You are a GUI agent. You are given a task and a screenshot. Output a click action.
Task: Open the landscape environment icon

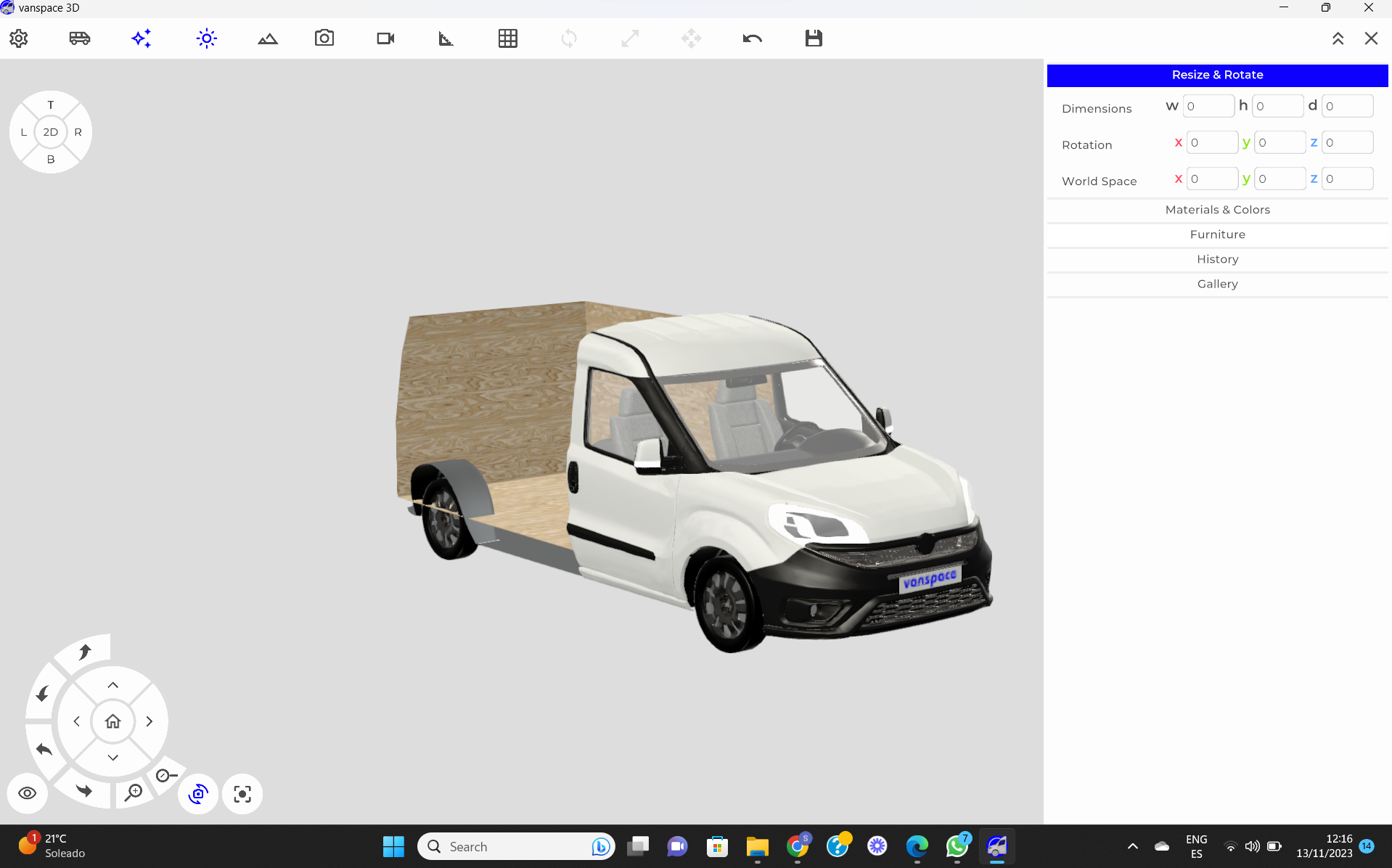click(268, 38)
